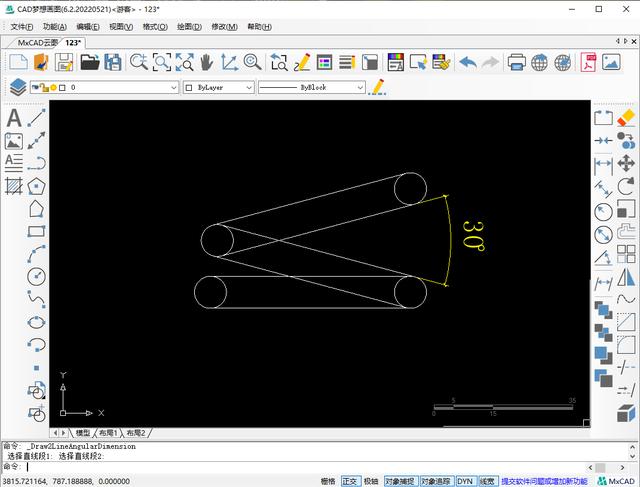Select the Arc tool
640x487 pixels.
37,254
